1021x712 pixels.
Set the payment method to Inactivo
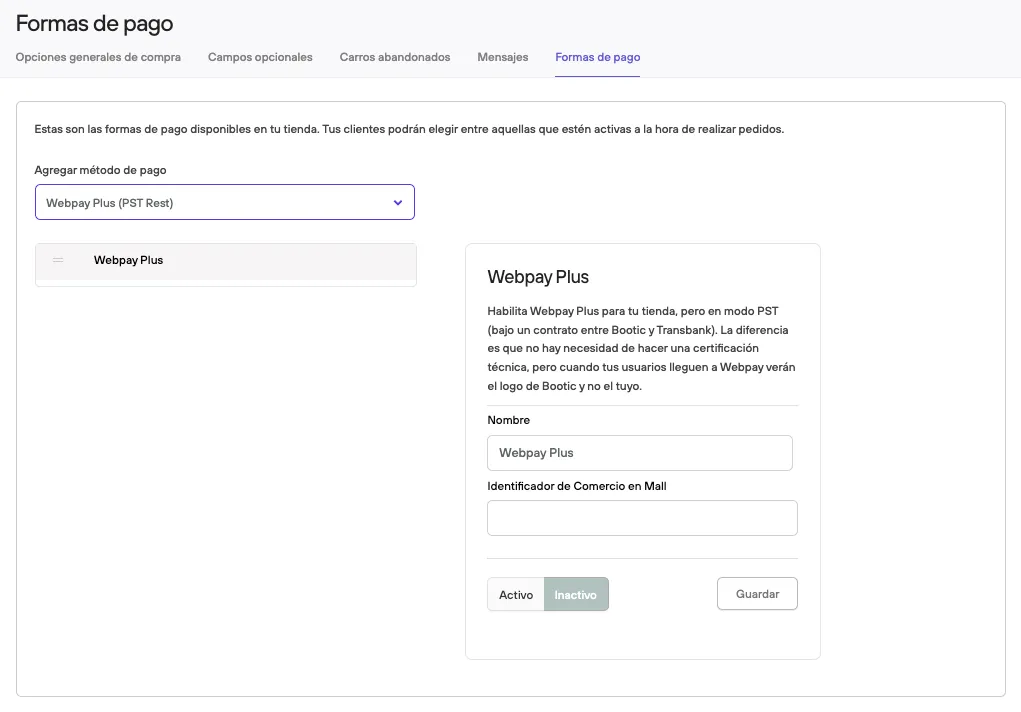coord(576,595)
